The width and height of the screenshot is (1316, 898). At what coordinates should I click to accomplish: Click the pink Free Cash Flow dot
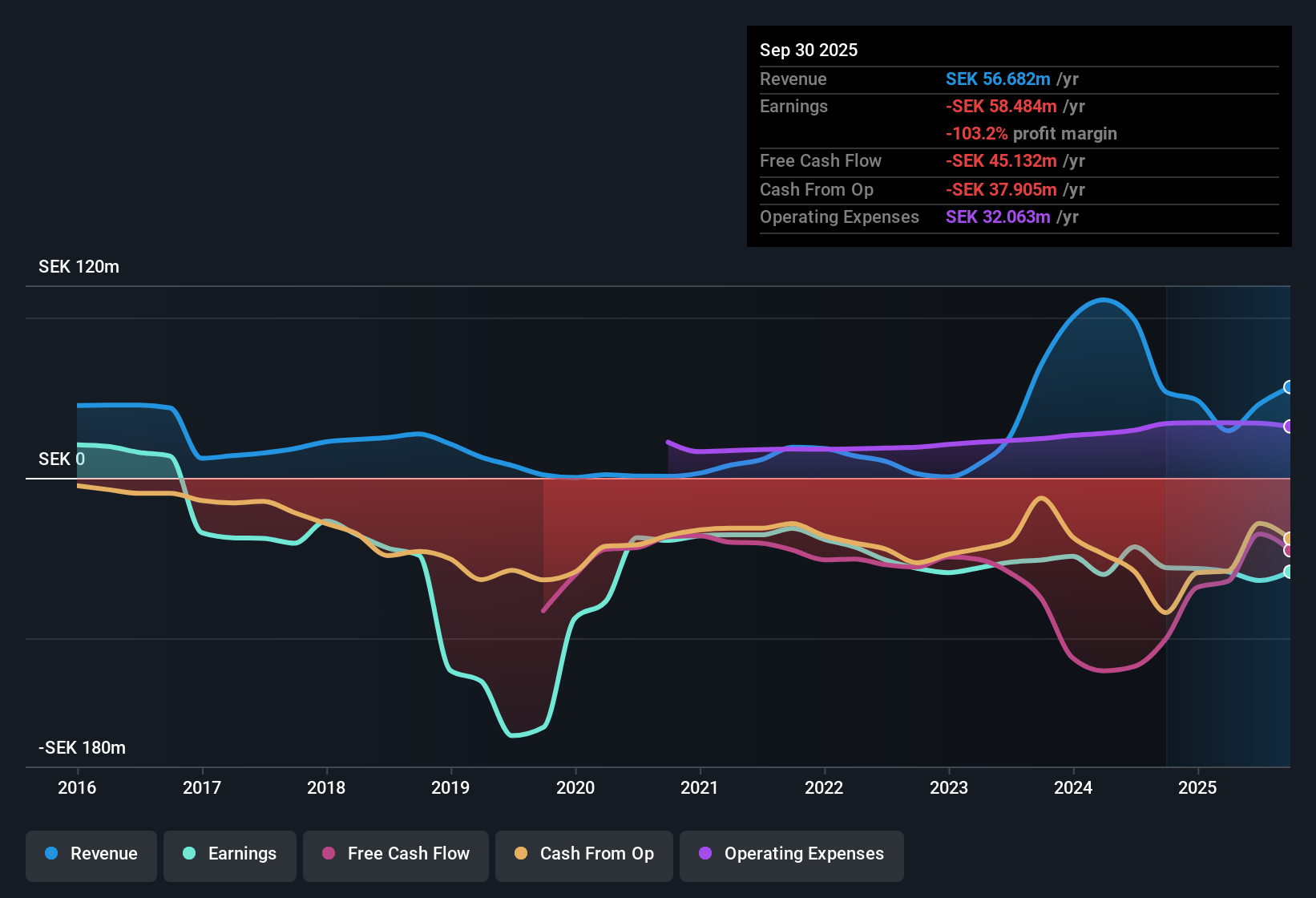[329, 854]
